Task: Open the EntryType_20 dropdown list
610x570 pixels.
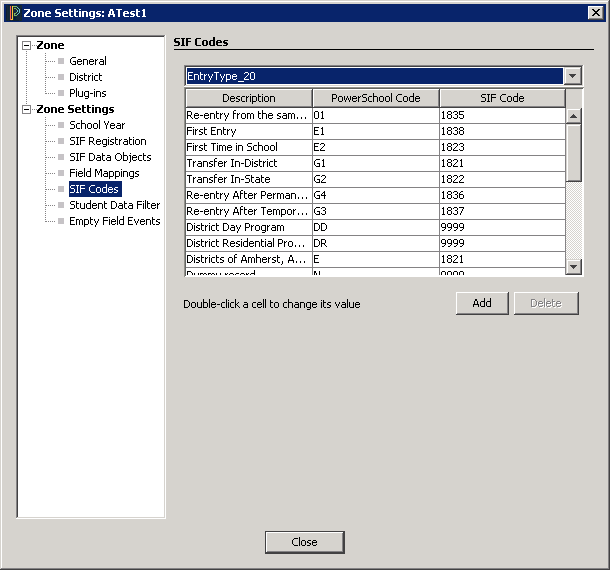Action: (x=572, y=76)
